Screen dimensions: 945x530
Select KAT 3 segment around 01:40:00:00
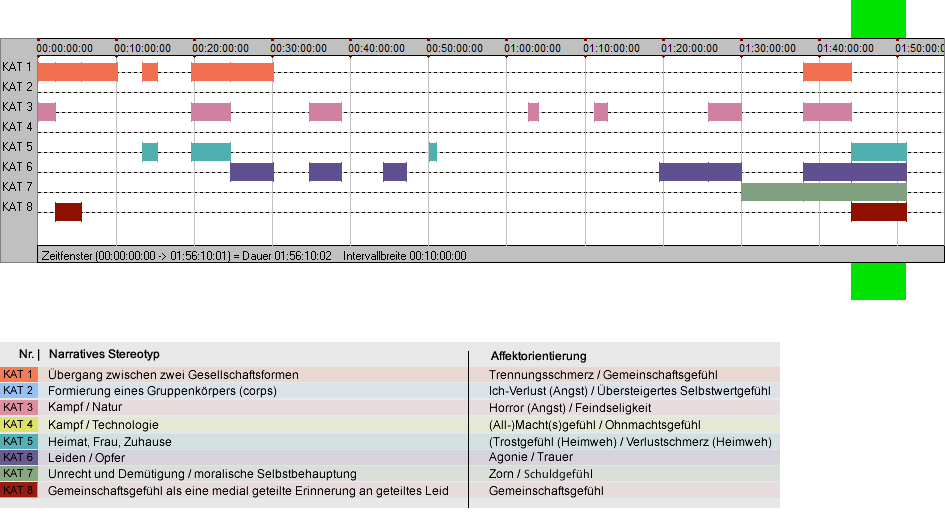coord(827,112)
